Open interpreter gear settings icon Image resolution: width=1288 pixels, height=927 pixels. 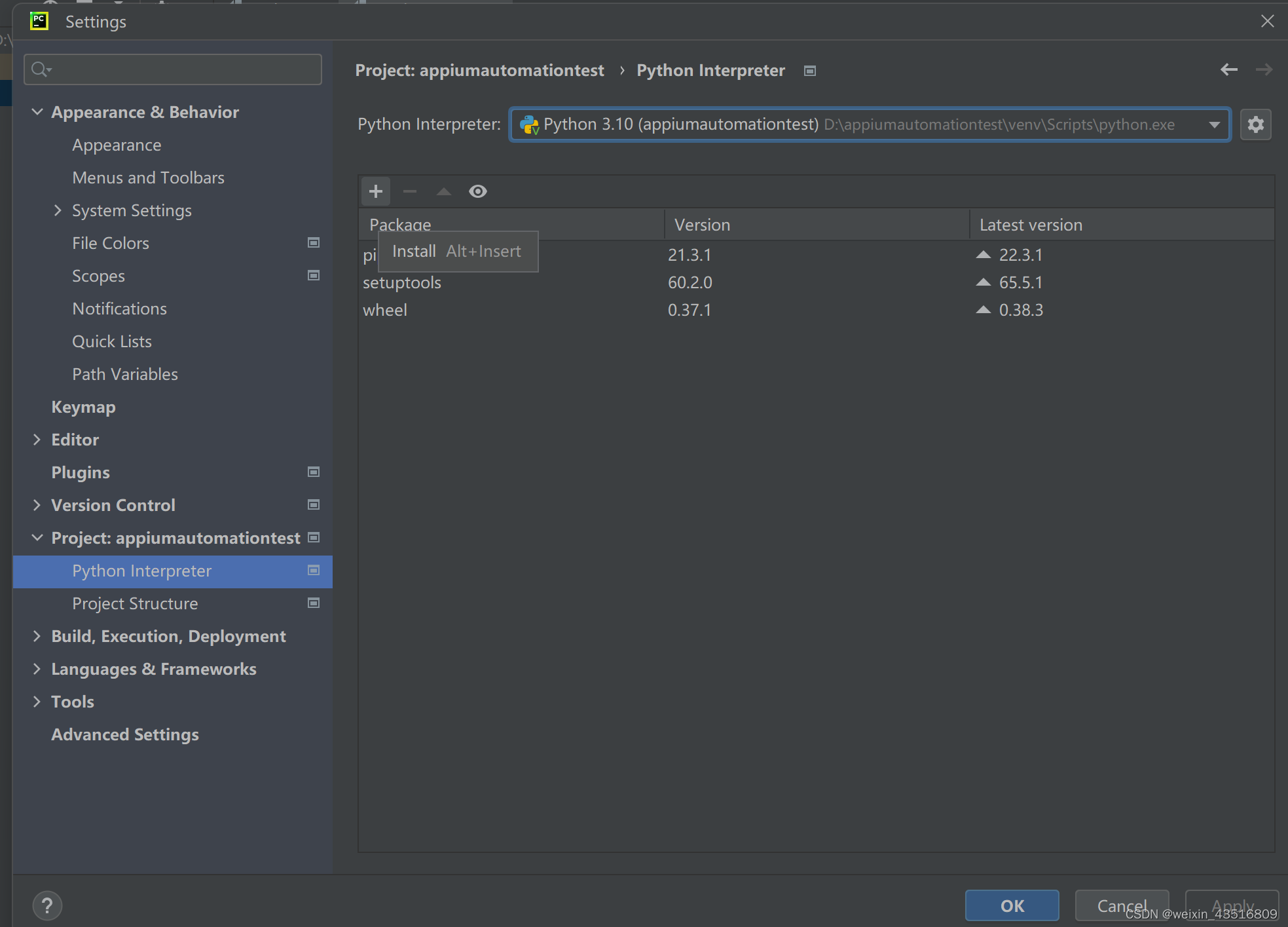pos(1255,124)
